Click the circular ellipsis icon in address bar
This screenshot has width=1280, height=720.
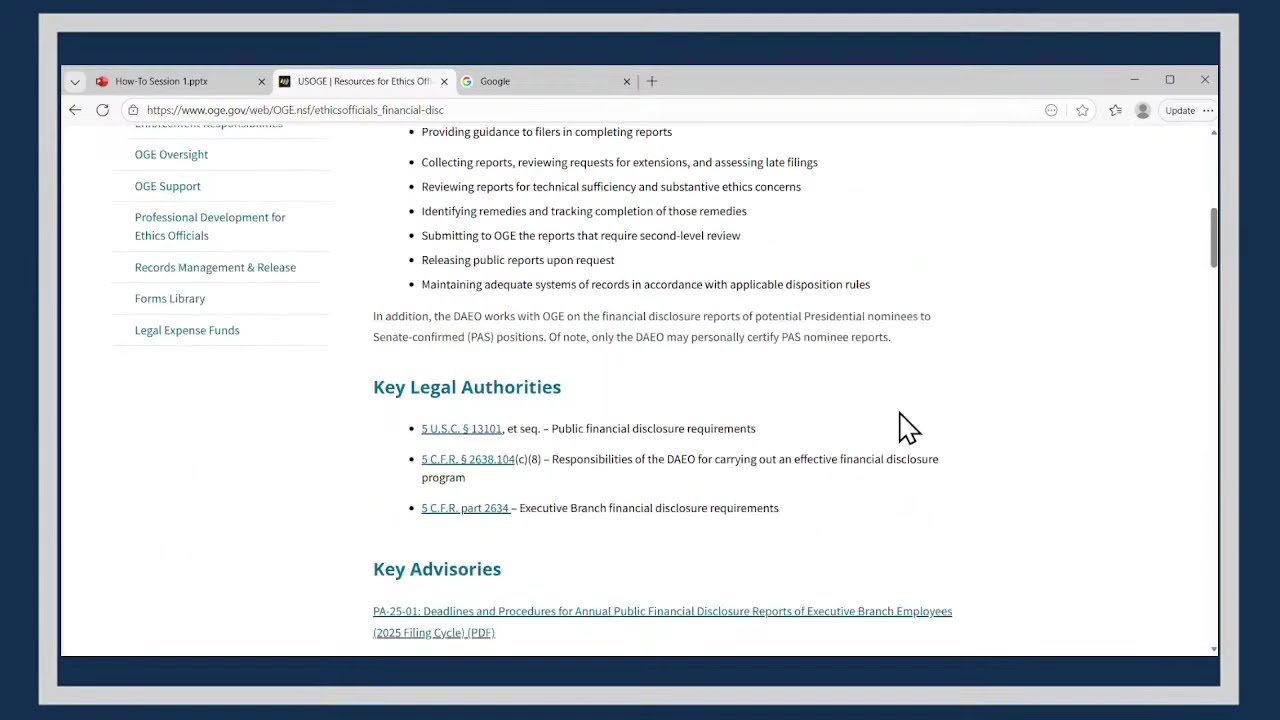click(1051, 110)
